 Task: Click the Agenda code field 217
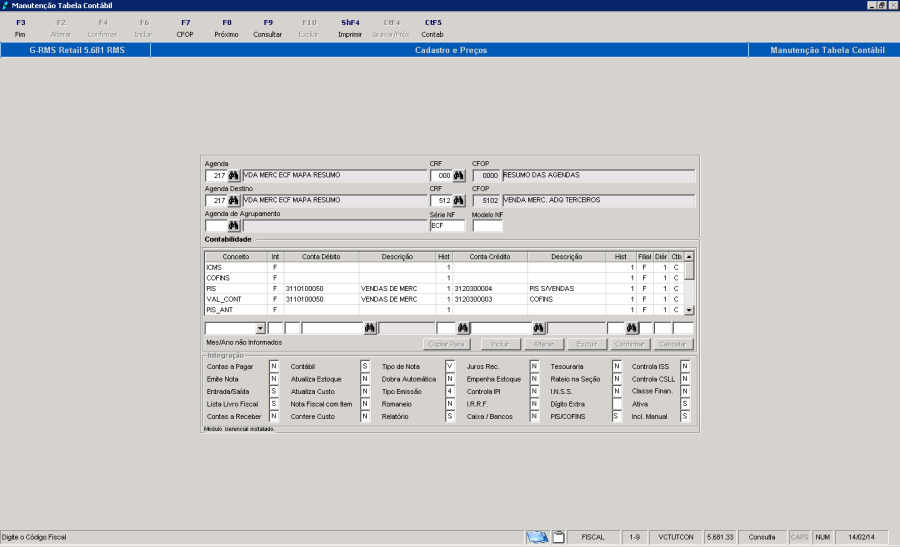[216, 175]
